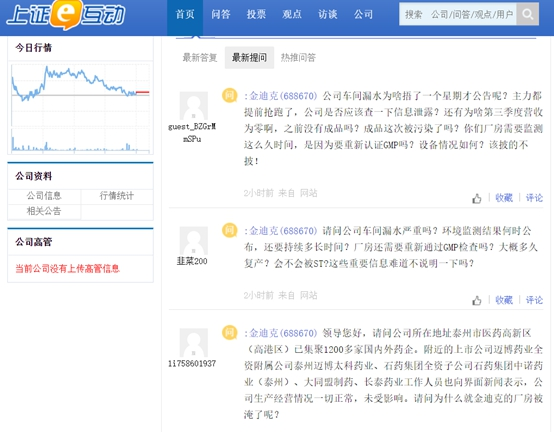Click avatar of user 韭菜200
Screen dimensions: 554x432
point(194,241)
